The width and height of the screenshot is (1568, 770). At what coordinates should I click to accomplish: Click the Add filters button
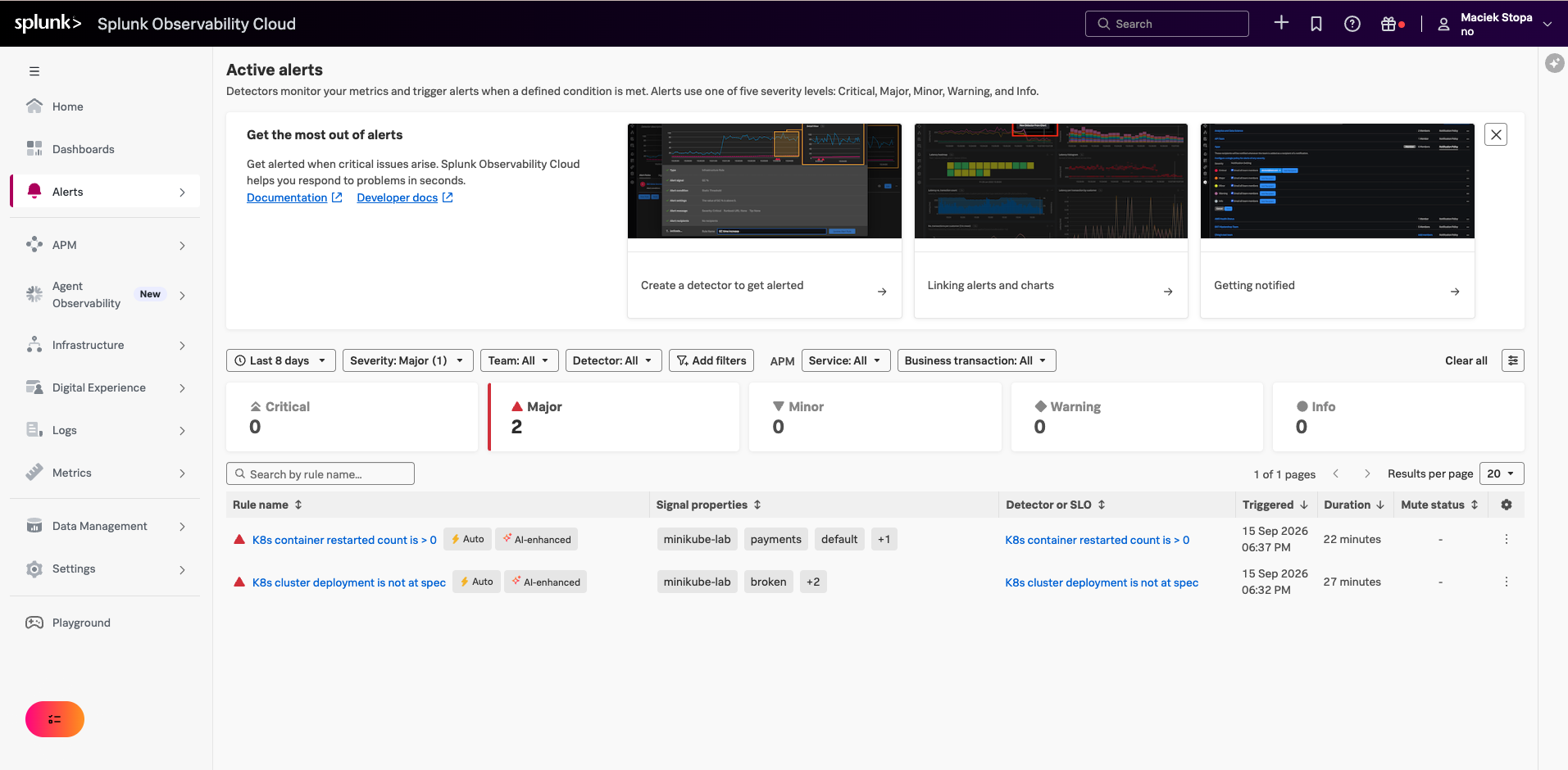tap(711, 360)
